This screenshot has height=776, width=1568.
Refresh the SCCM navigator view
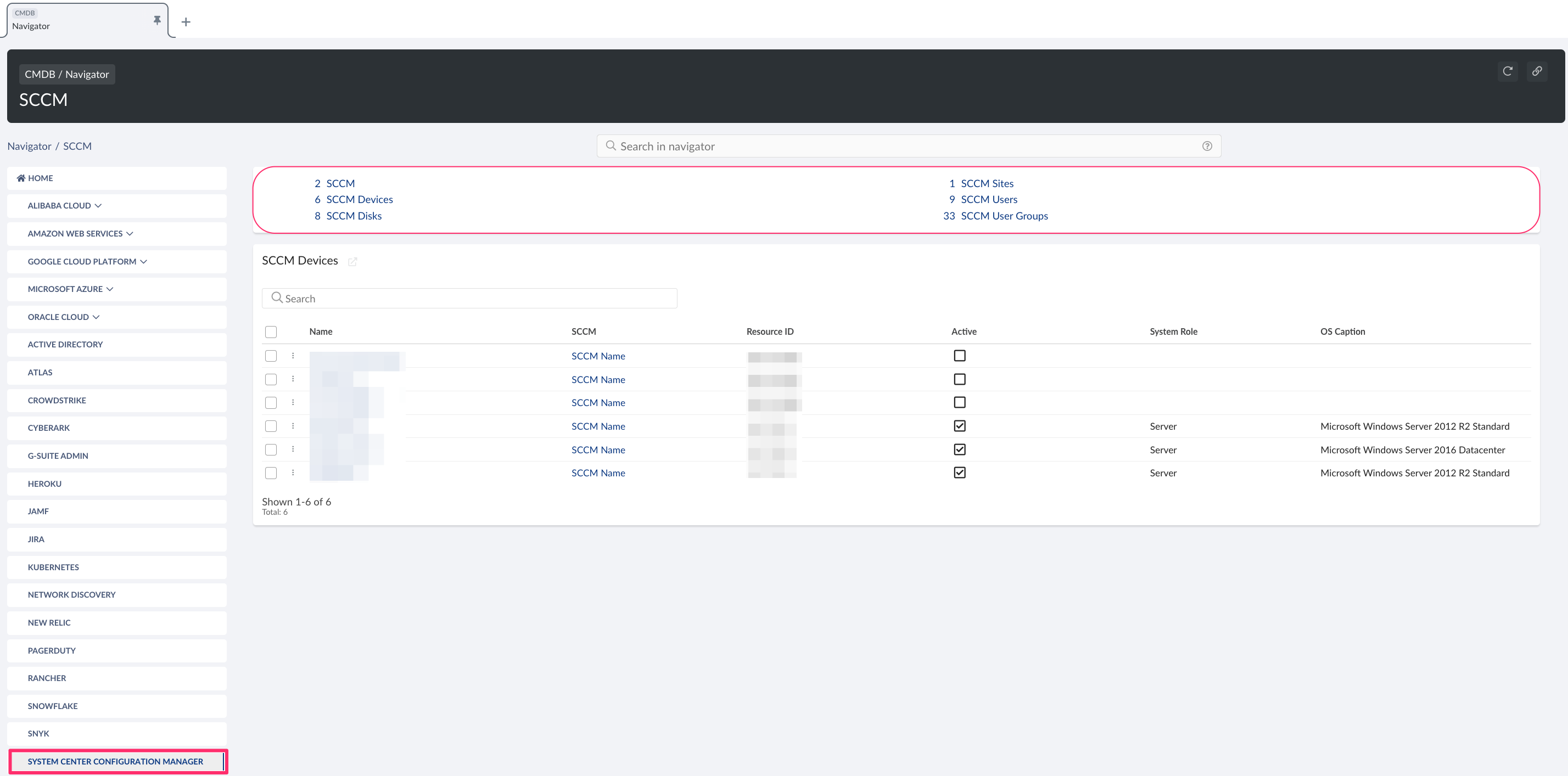click(1508, 71)
